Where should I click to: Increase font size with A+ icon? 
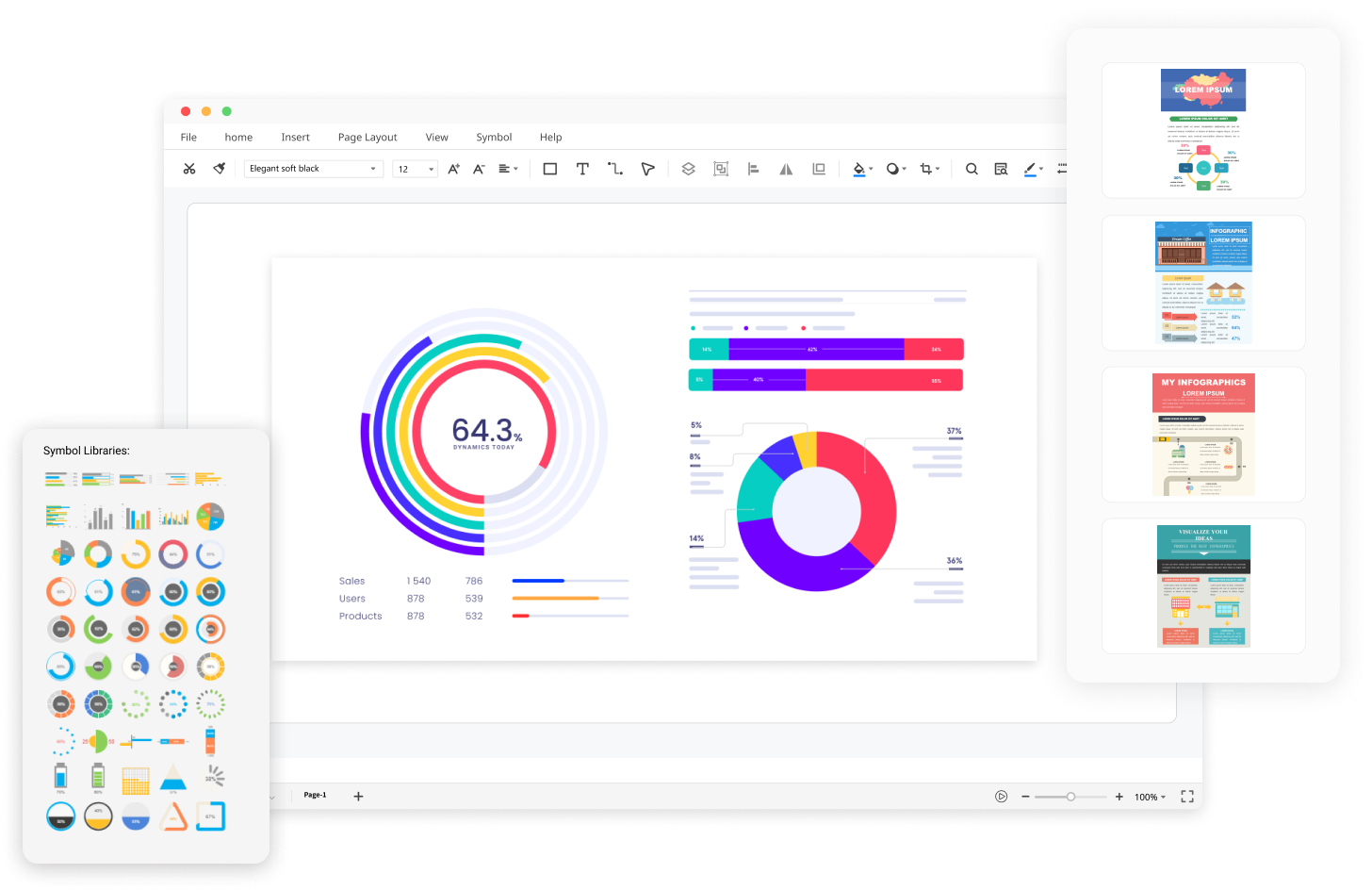(x=453, y=169)
